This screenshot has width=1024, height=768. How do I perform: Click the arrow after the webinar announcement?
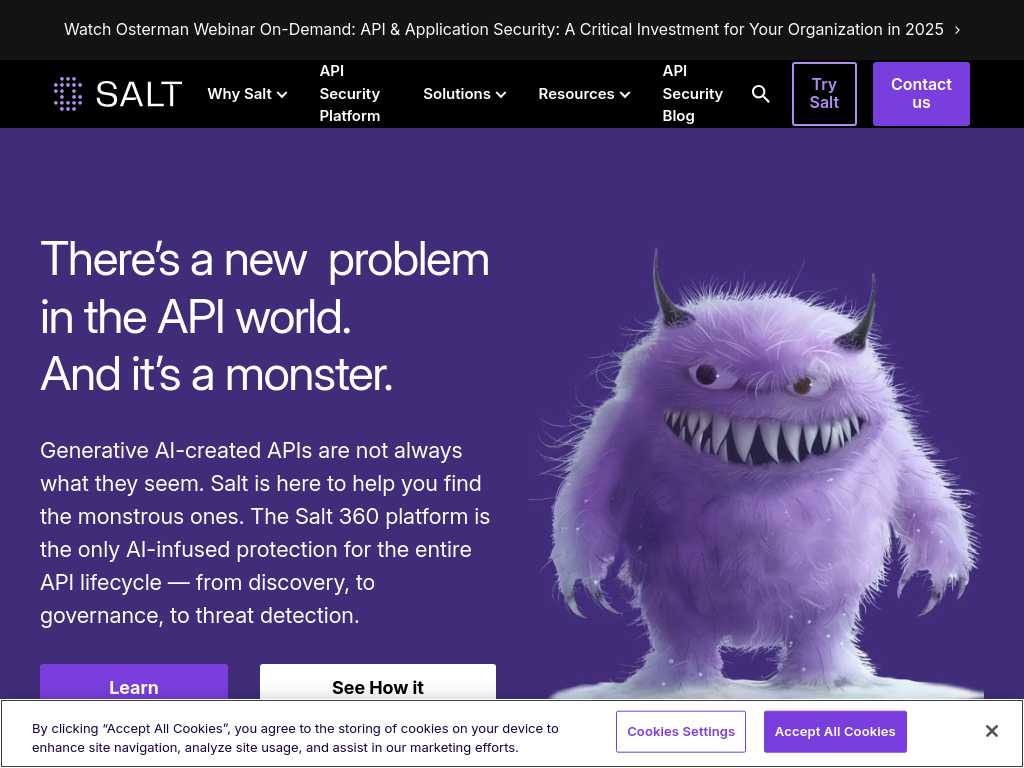957,30
